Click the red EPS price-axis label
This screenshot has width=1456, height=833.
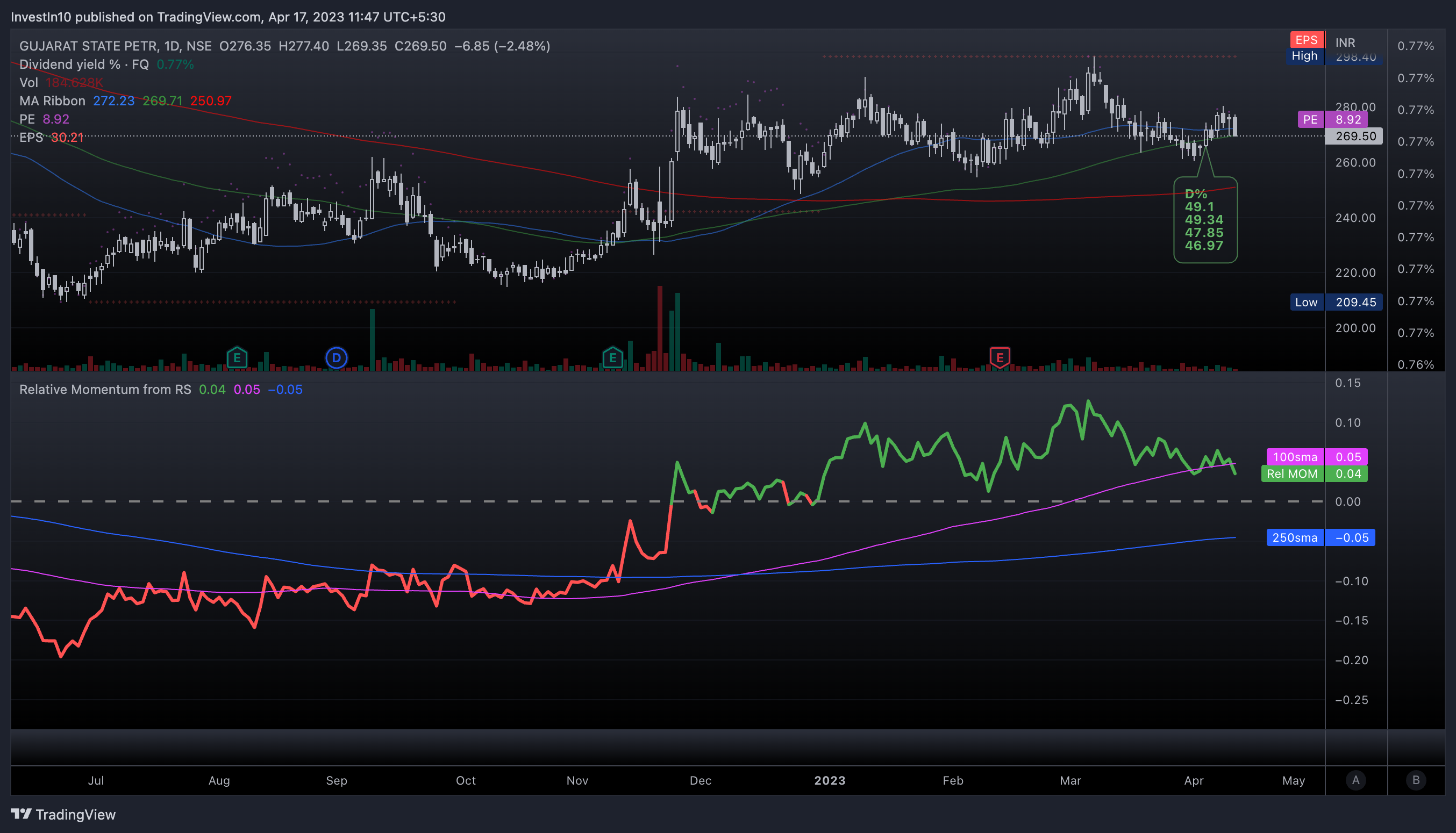pyautogui.click(x=1307, y=39)
